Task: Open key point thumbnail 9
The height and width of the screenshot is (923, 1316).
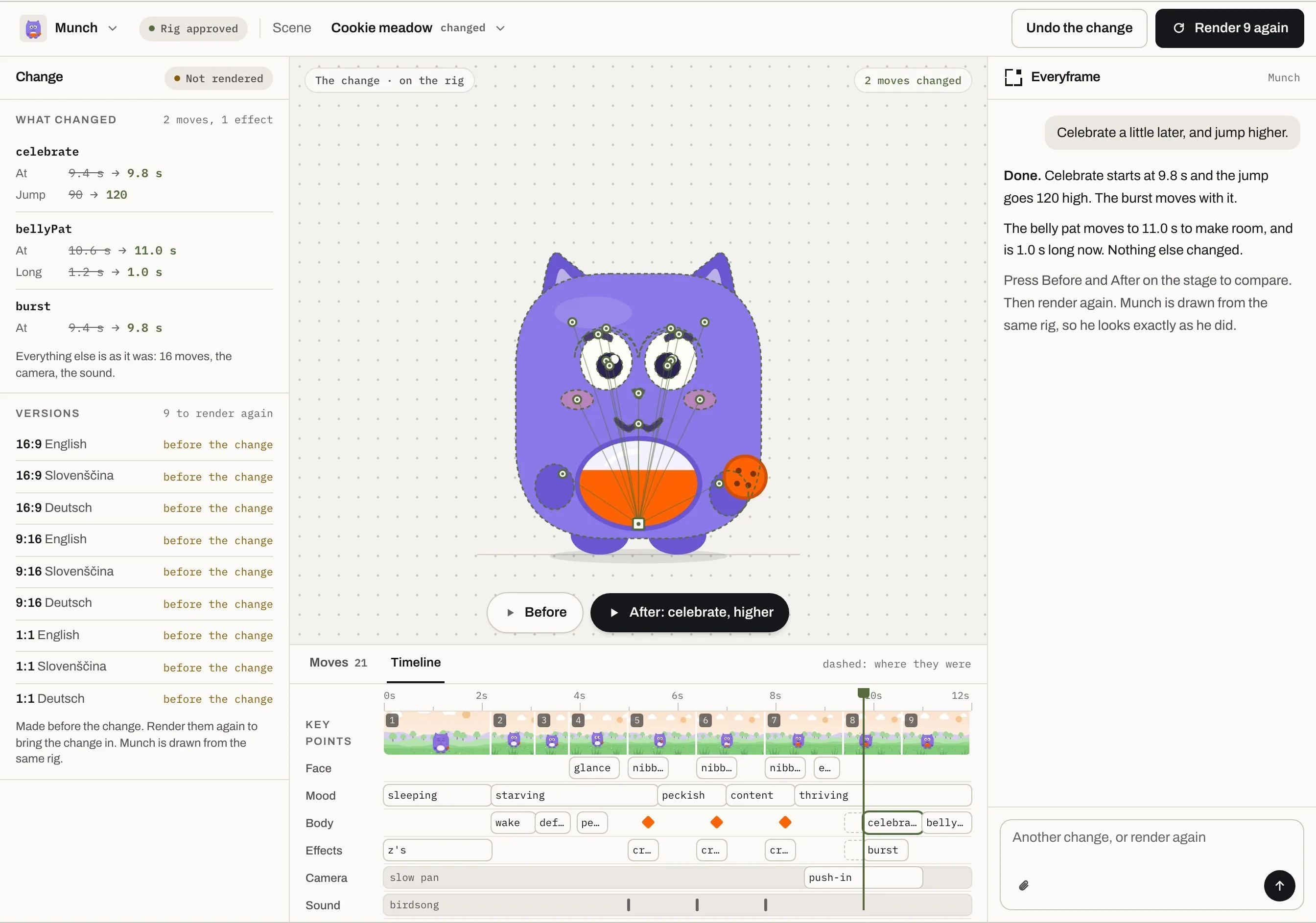Action: [936, 733]
